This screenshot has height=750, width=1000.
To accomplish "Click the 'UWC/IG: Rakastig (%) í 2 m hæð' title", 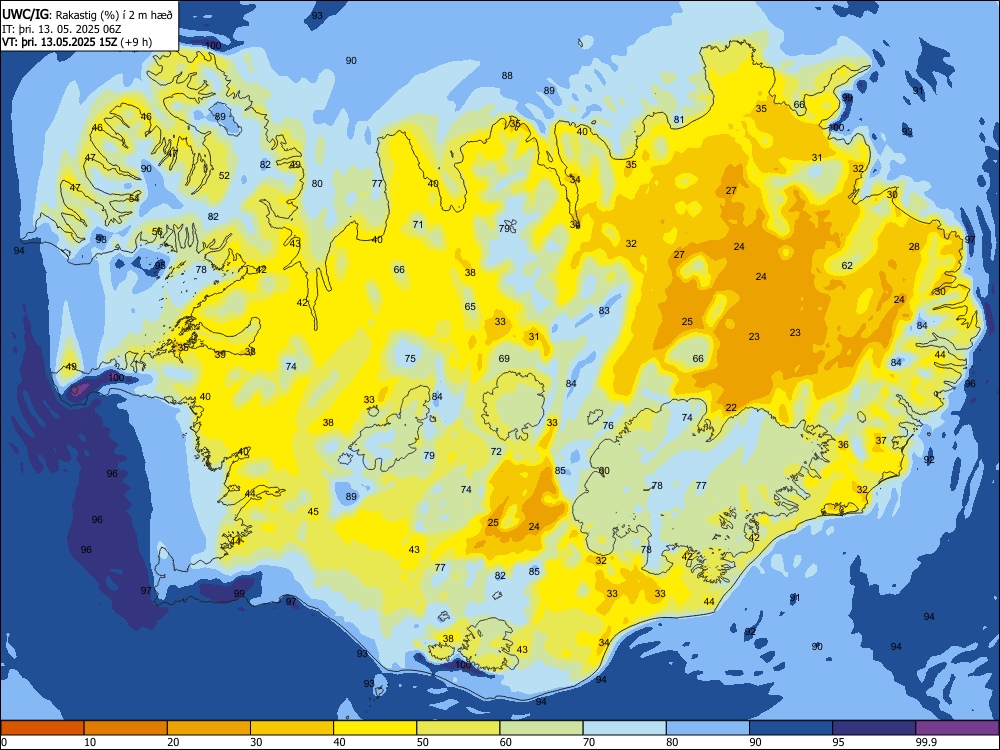I will (x=87, y=15).
